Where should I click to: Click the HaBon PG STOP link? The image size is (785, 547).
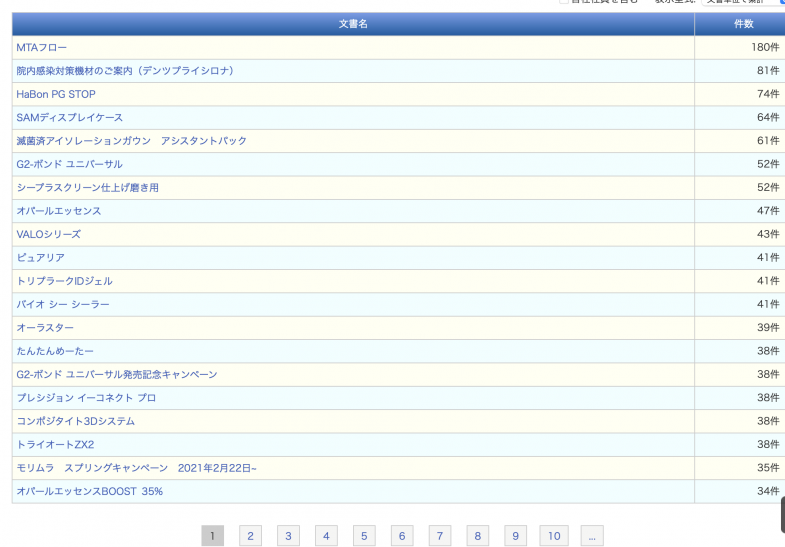[56, 94]
